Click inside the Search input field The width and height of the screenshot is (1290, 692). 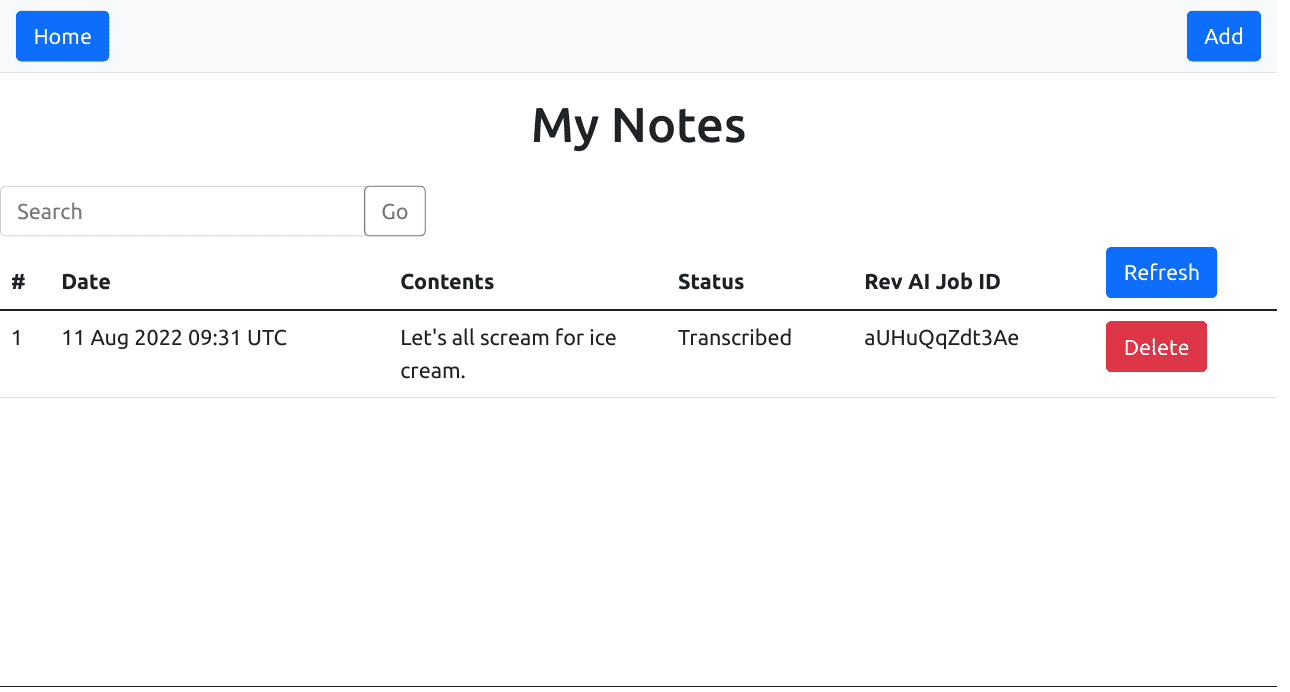pos(180,211)
